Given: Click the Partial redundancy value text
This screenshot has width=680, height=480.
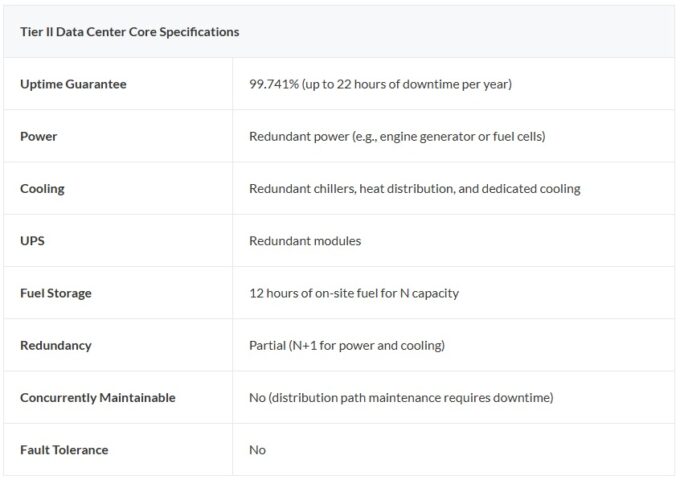Looking at the screenshot, I should (346, 345).
